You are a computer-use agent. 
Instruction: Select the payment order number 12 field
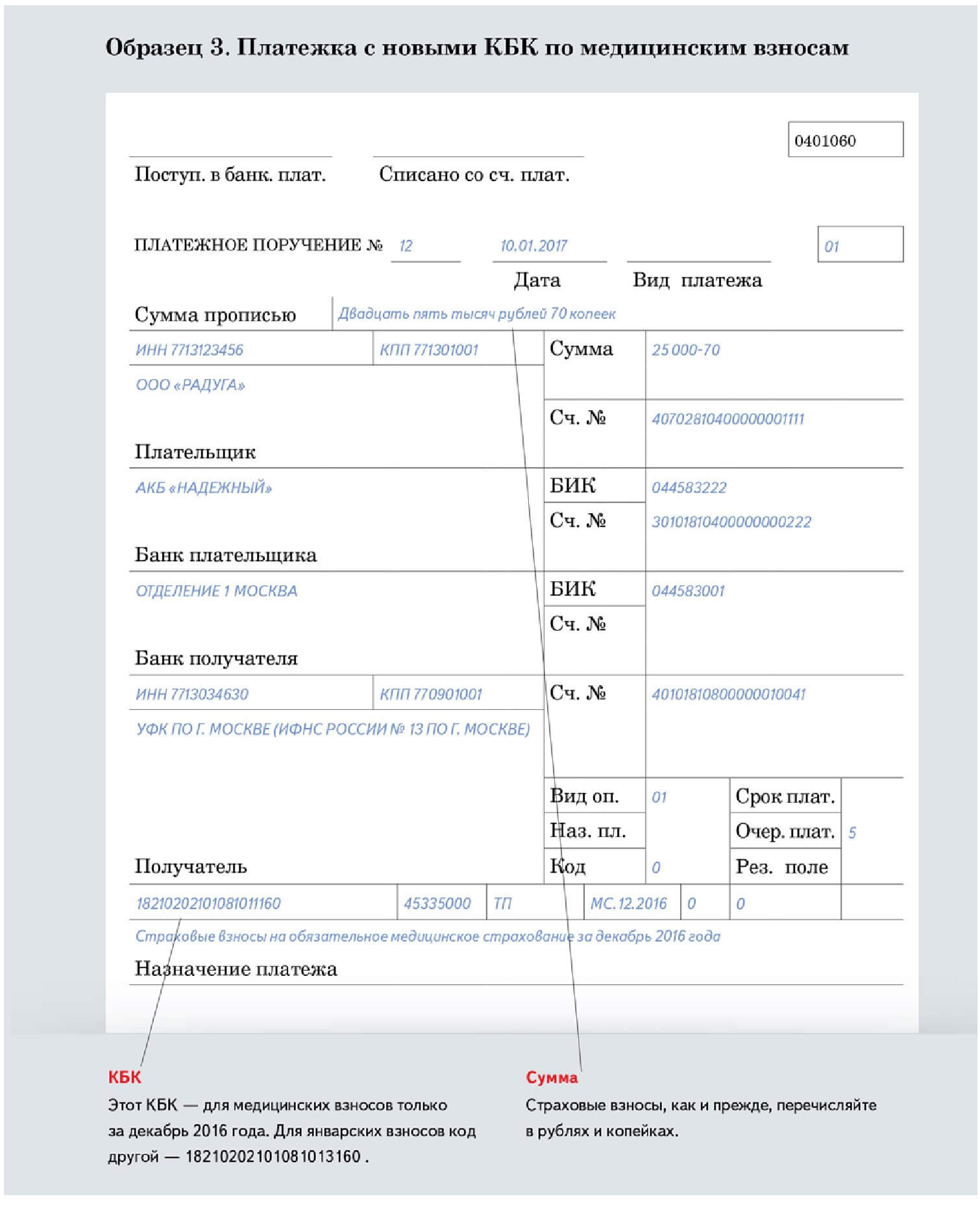tap(426, 247)
